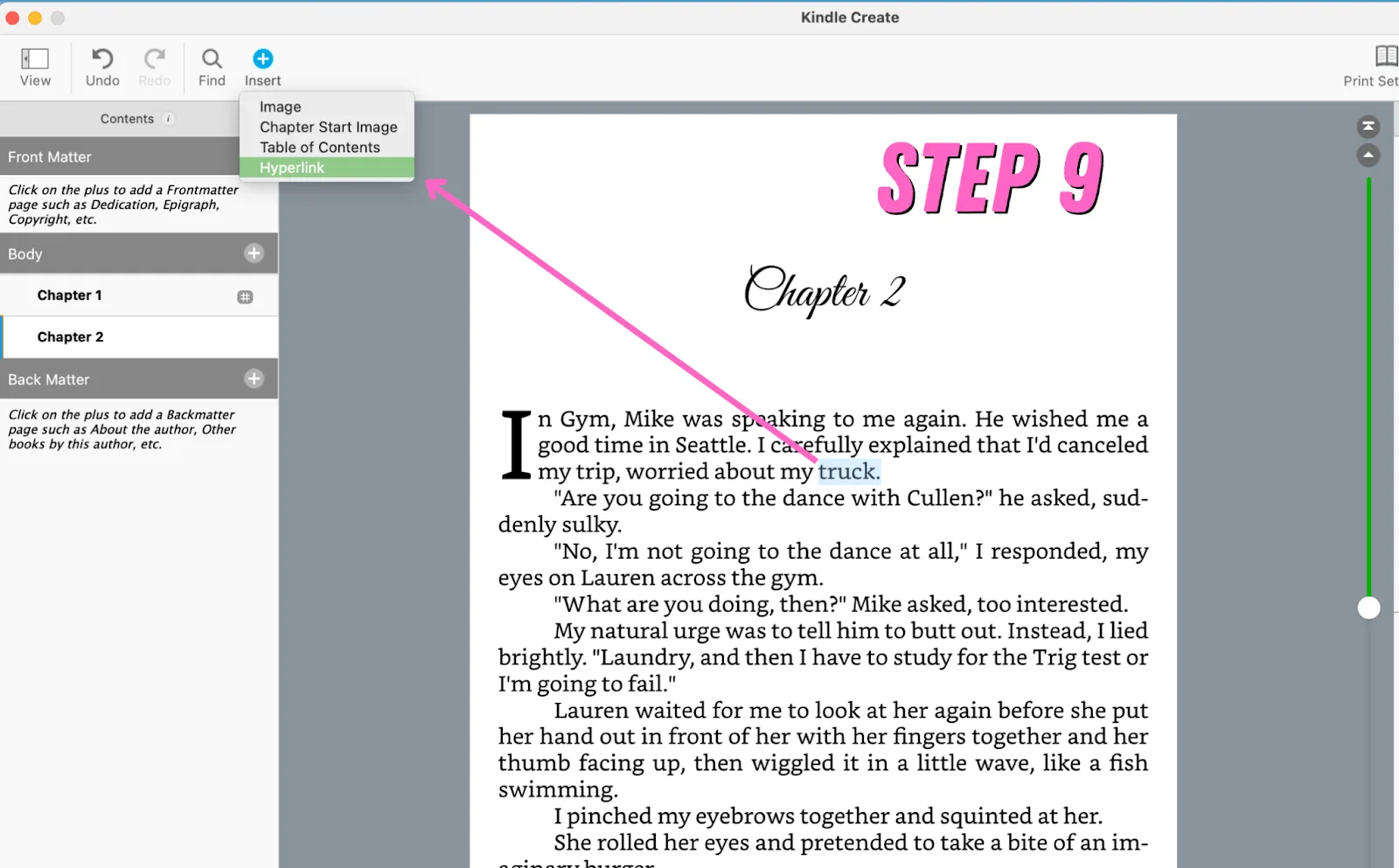1399x868 pixels.
Task: Choose Image from Insert menu
Action: [x=326, y=107]
